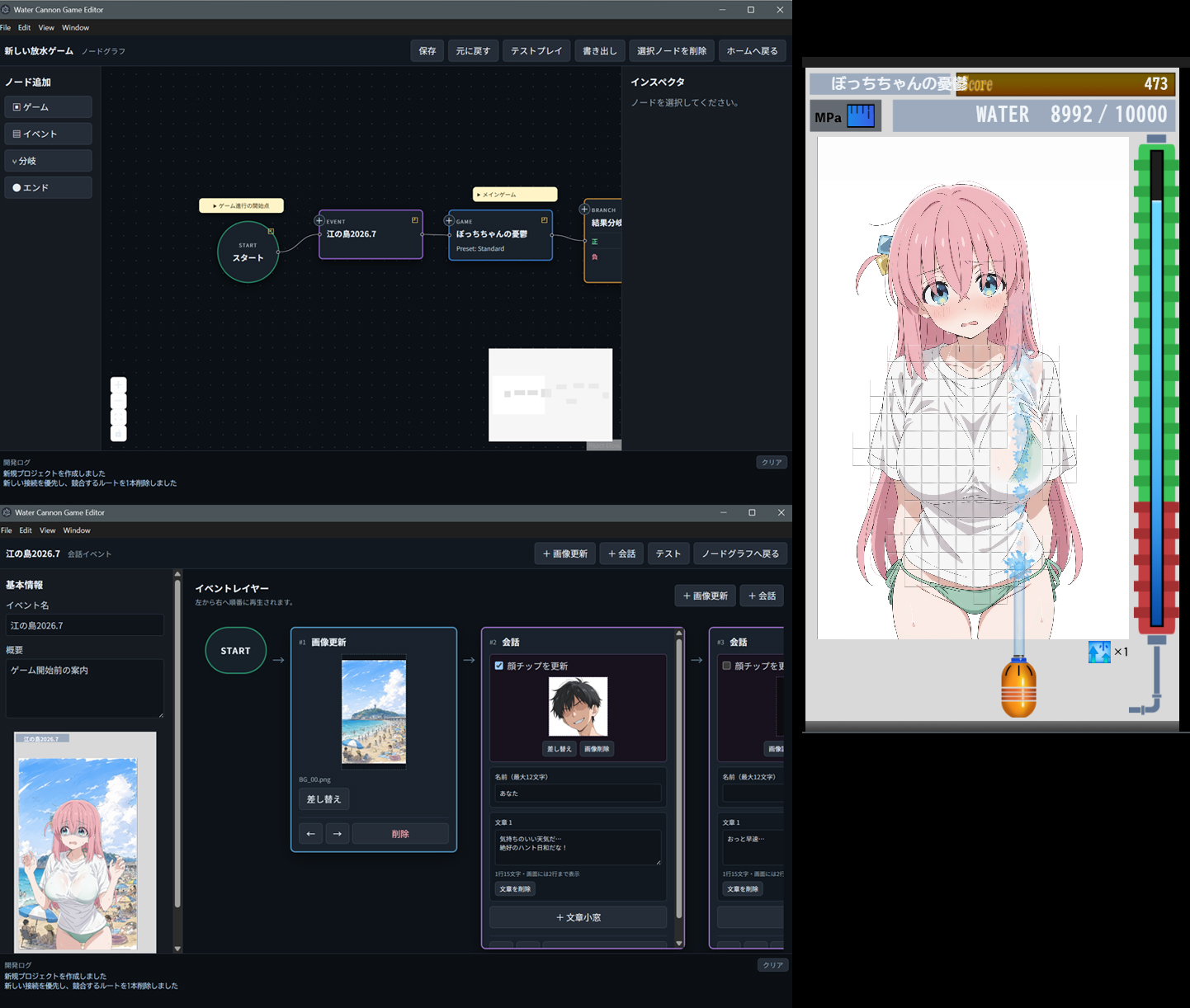Click クリア in the node graph window log
This screenshot has width=1190, height=1008.
click(x=772, y=463)
